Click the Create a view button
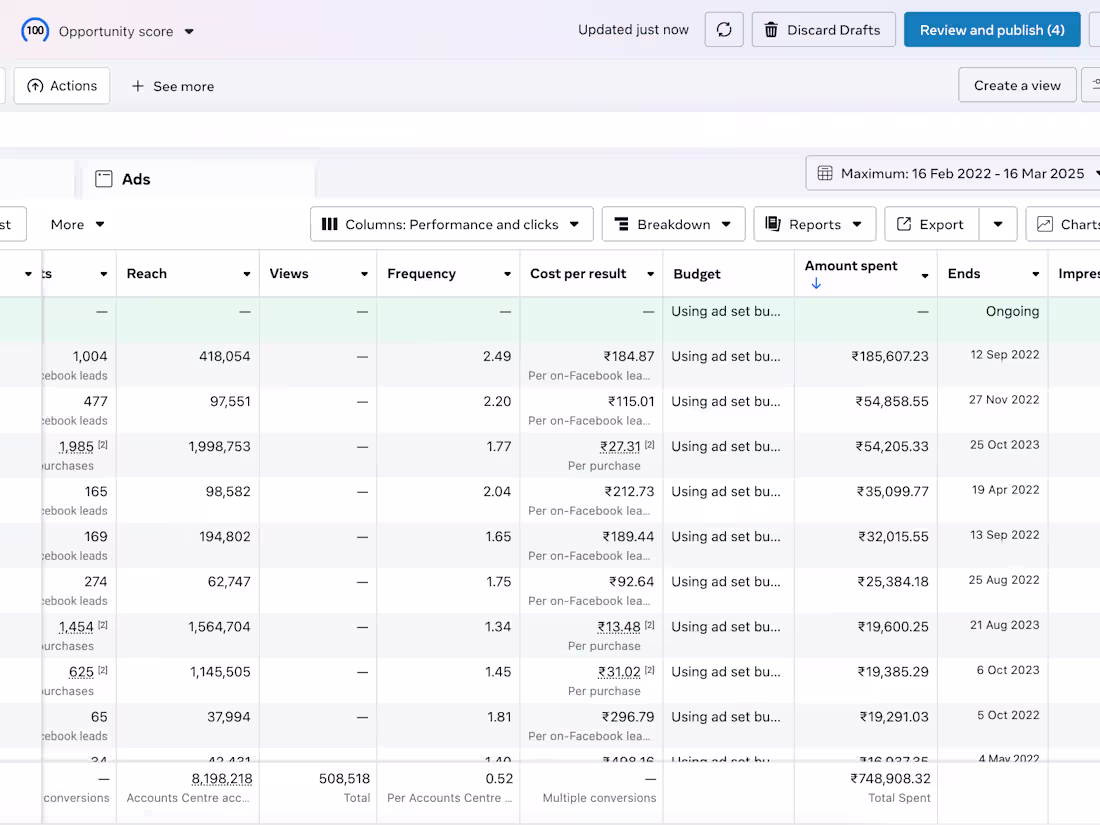 coord(1017,85)
